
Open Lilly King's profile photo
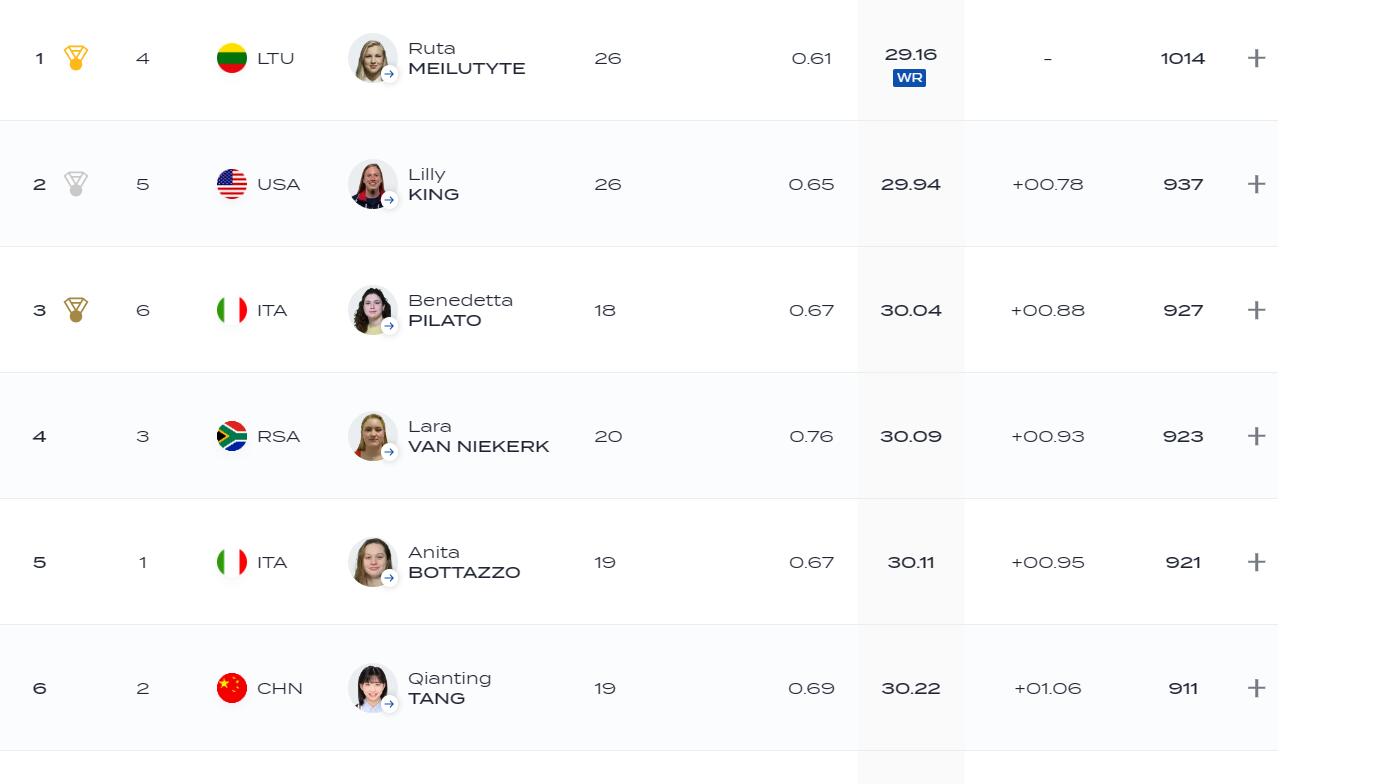point(372,184)
